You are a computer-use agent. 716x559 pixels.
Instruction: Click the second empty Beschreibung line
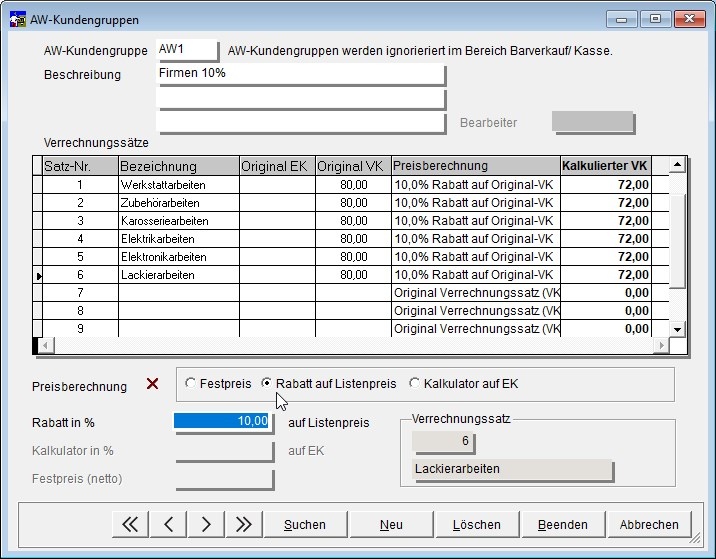click(x=300, y=99)
